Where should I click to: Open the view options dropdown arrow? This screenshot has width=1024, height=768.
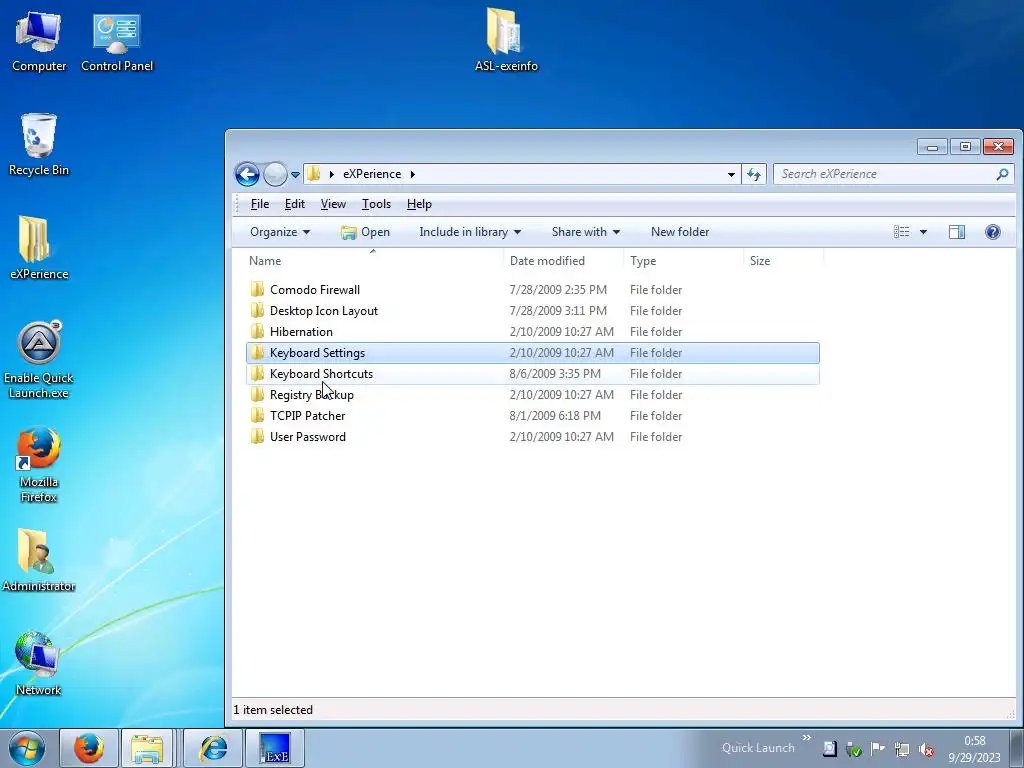point(923,232)
